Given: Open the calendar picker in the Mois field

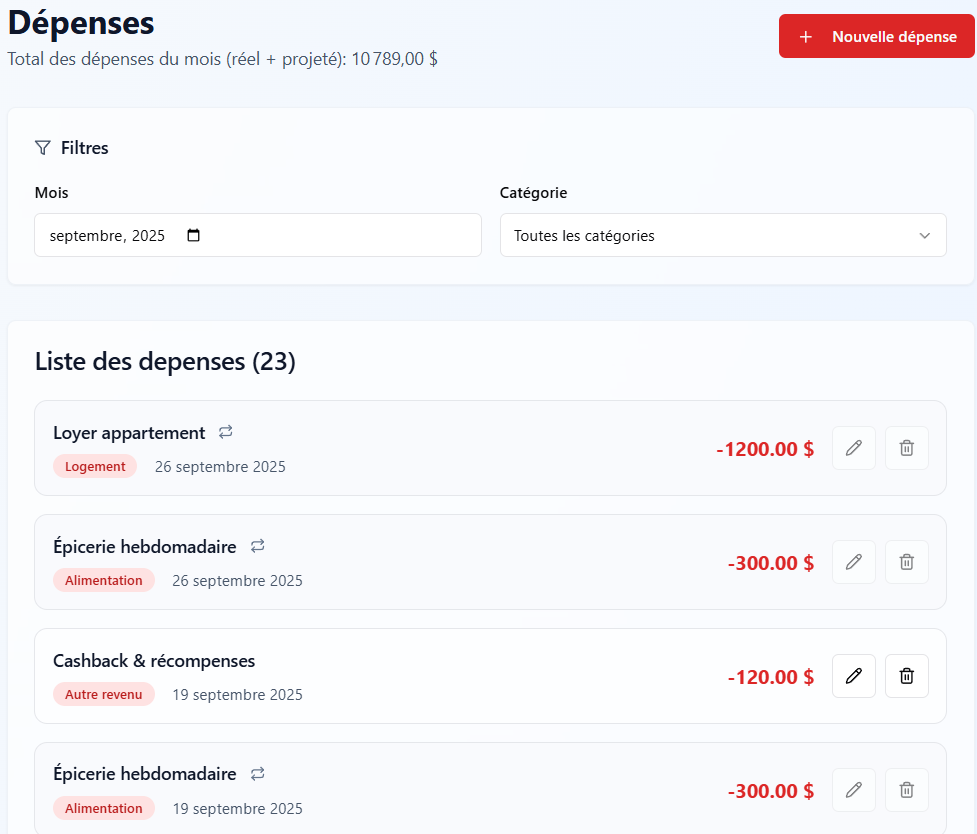Looking at the screenshot, I should point(194,236).
